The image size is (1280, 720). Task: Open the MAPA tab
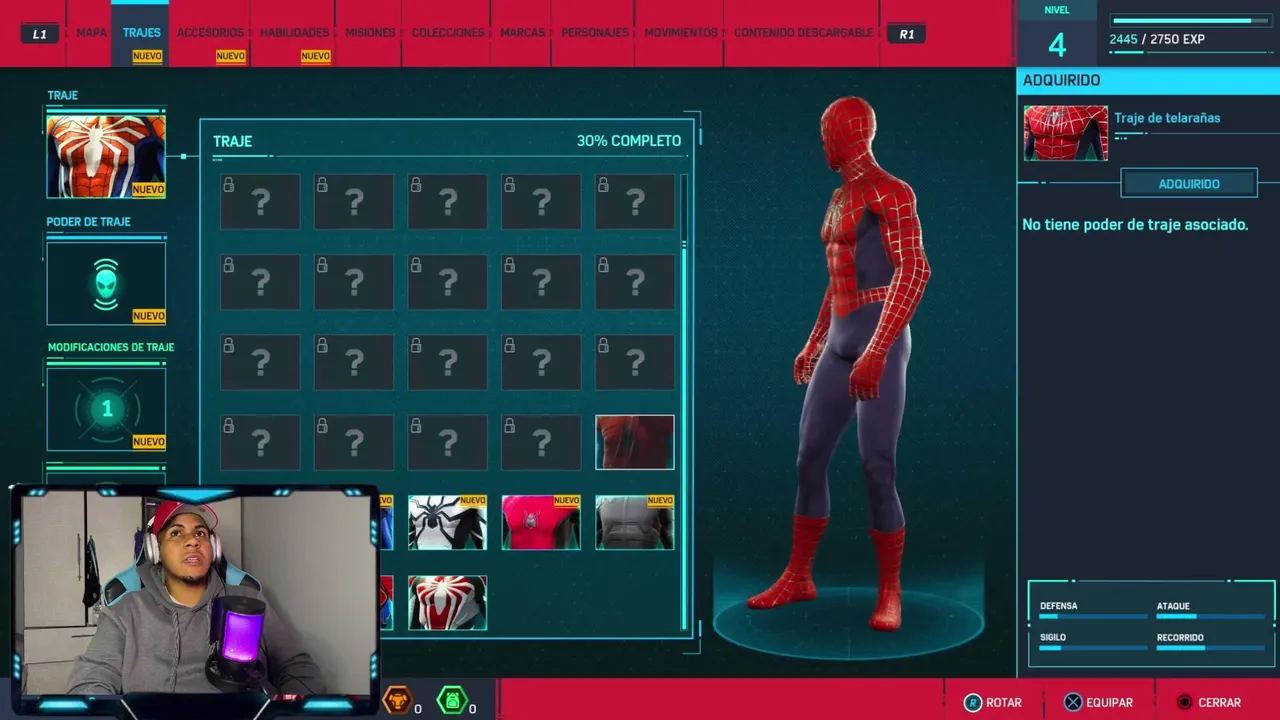point(91,33)
